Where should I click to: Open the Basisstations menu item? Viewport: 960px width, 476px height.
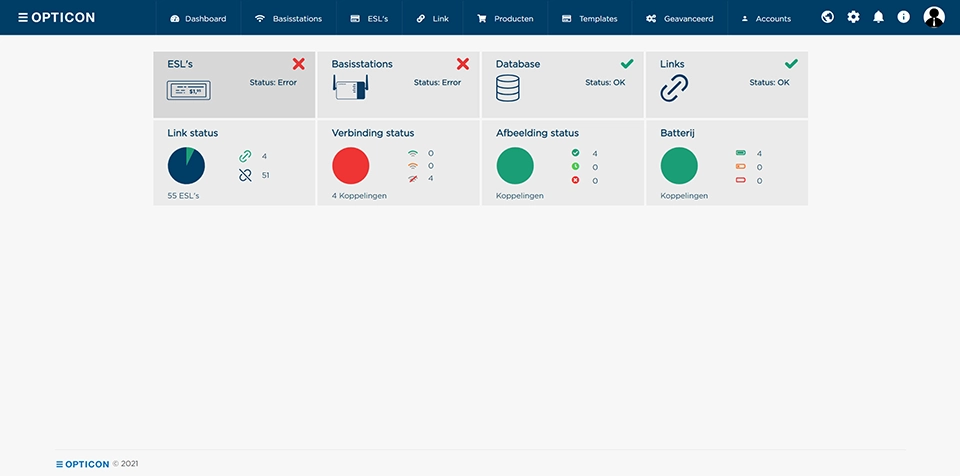tap(288, 18)
